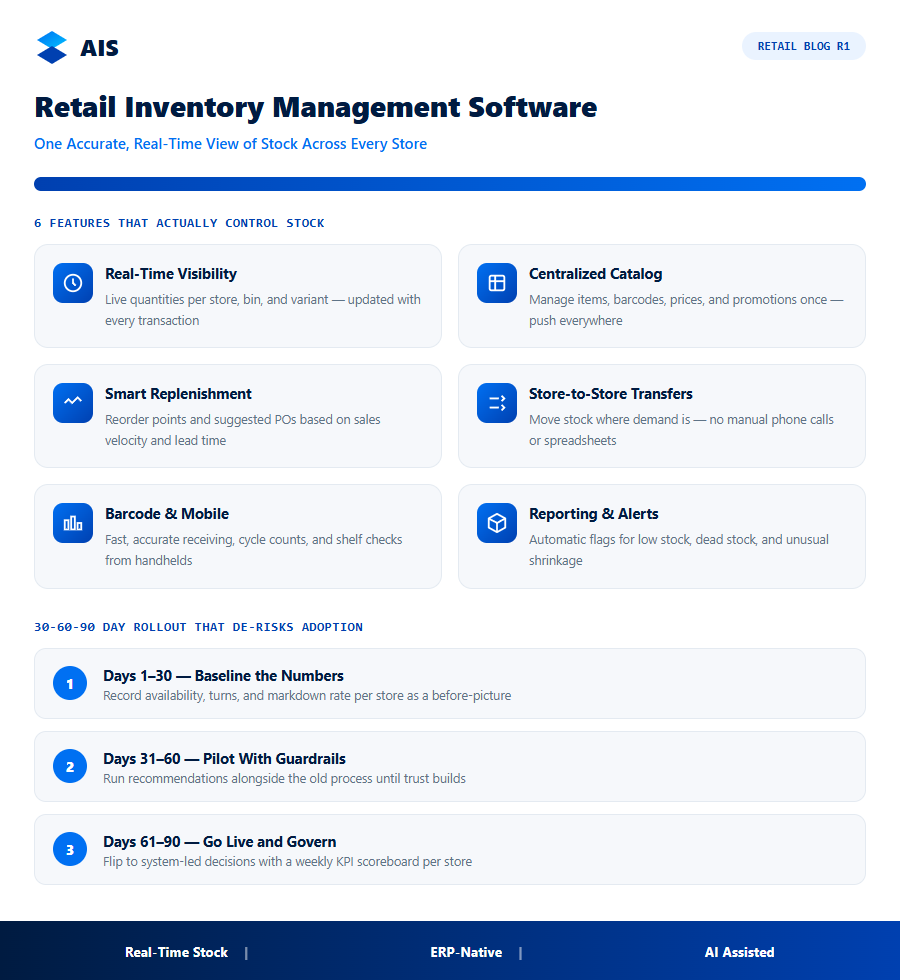Click the Manage items, barcodes, prices description
900x980 pixels.
coord(686,310)
